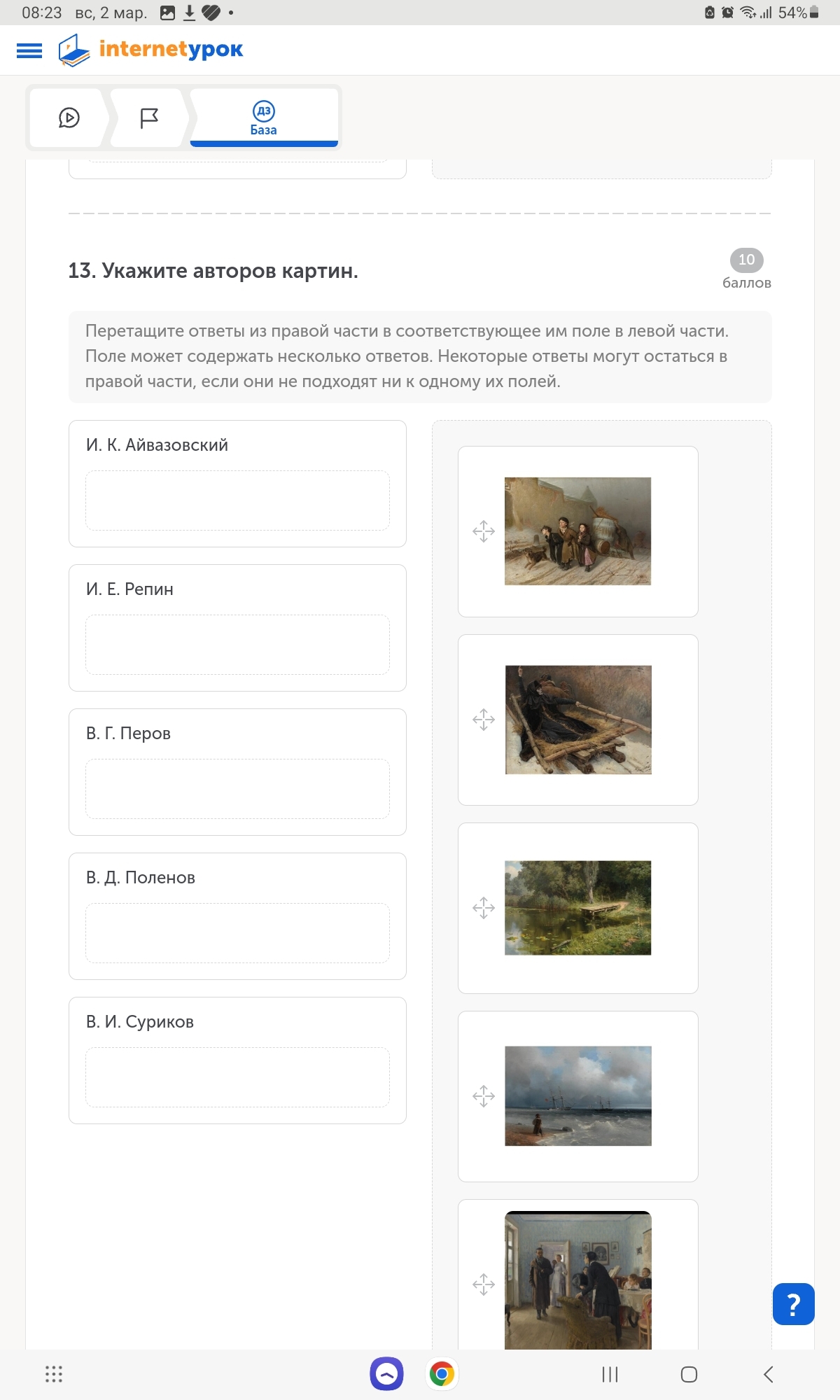Select the overgrown pond landscape thumbnail

(577, 908)
